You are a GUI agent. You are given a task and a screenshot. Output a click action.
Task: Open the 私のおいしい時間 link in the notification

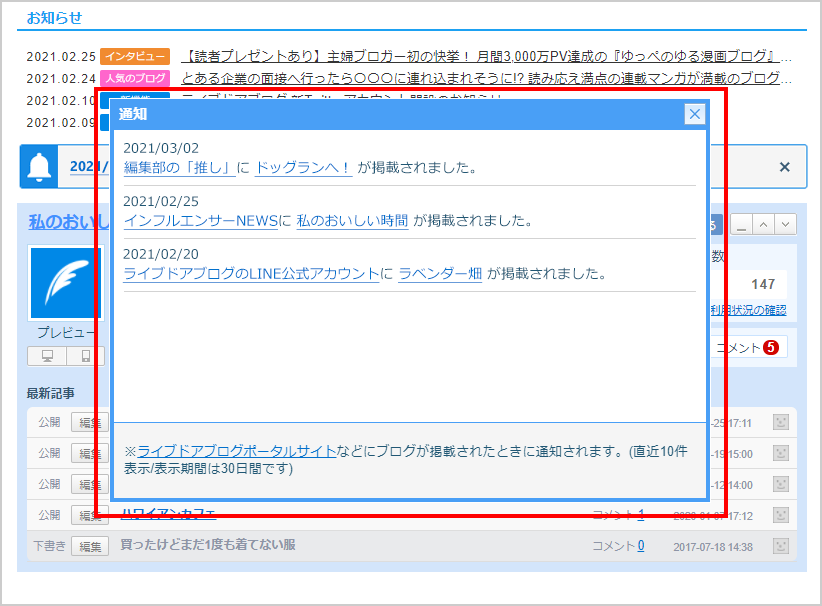352,221
